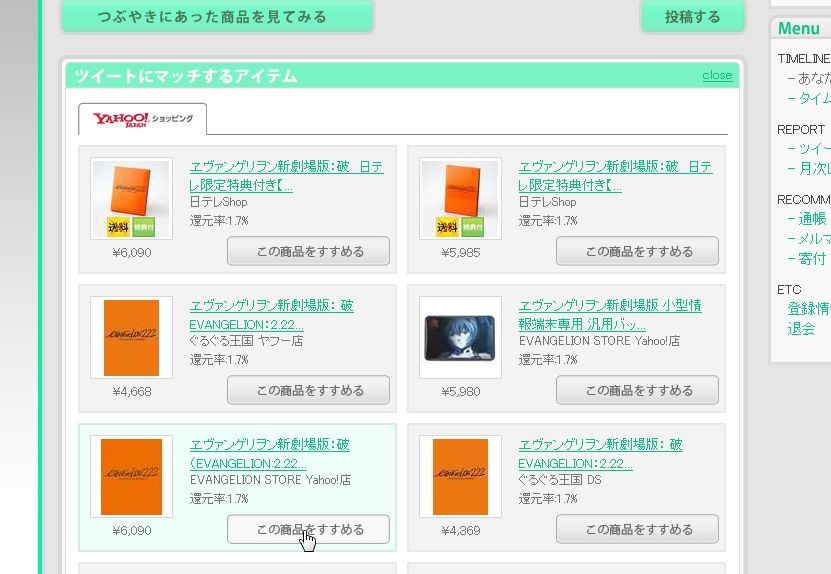Close the matching items panel via close link

tap(717, 75)
